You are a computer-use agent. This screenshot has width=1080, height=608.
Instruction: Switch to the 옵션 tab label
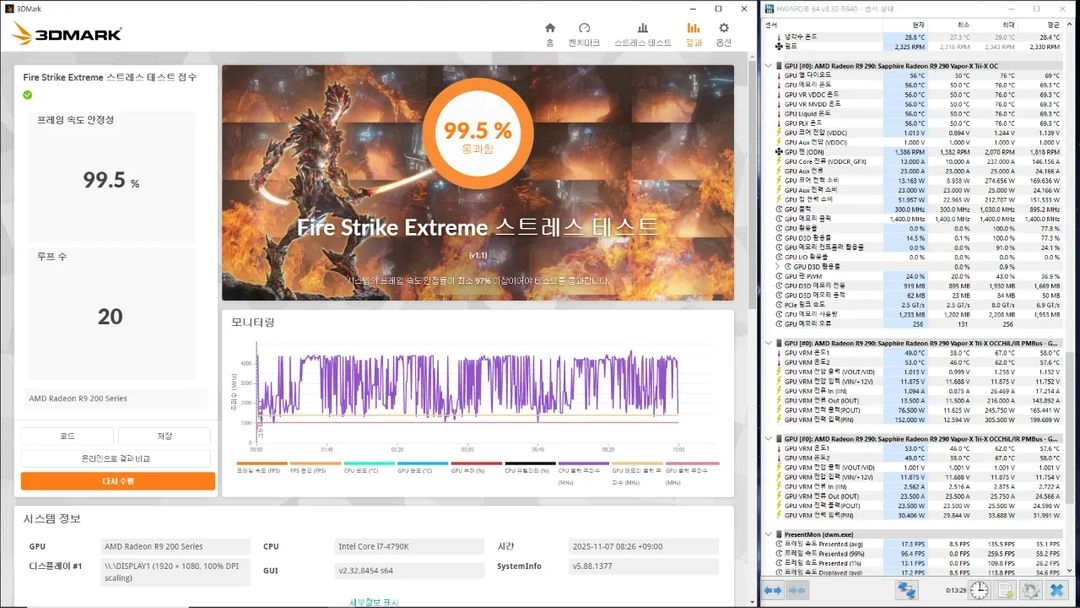tap(724, 43)
